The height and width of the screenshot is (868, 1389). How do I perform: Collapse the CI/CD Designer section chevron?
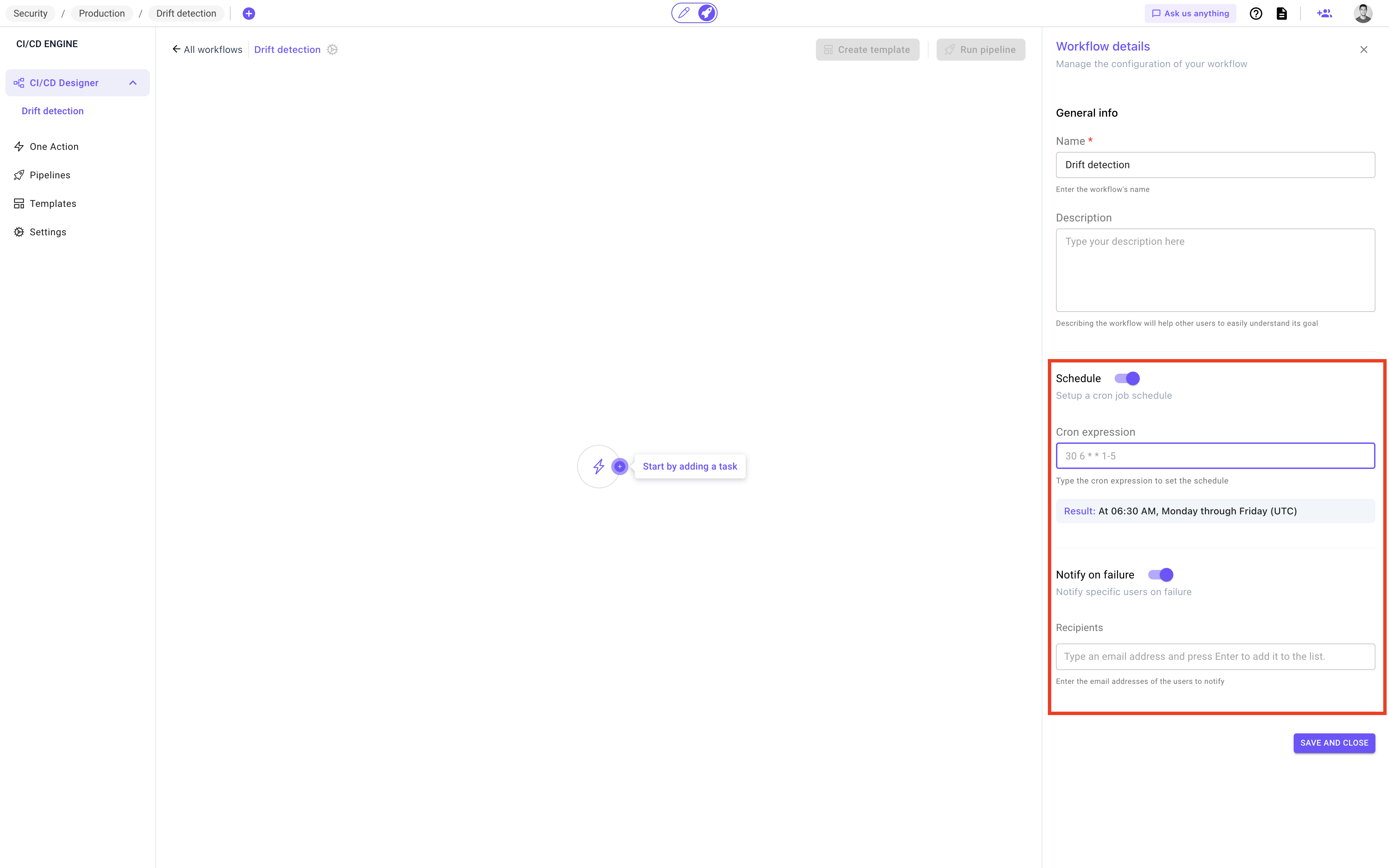point(133,83)
